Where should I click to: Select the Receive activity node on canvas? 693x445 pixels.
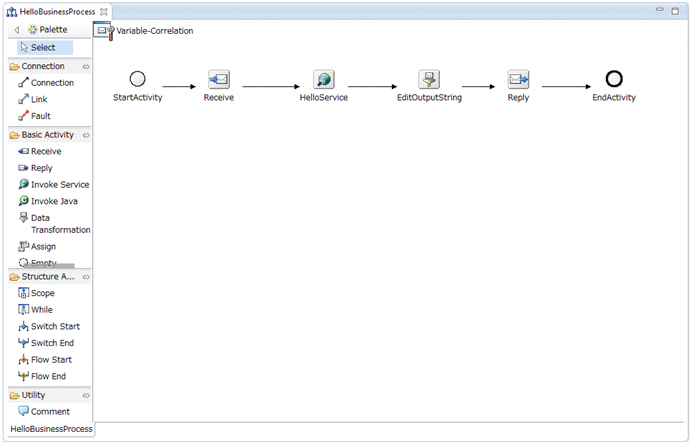pos(219,80)
